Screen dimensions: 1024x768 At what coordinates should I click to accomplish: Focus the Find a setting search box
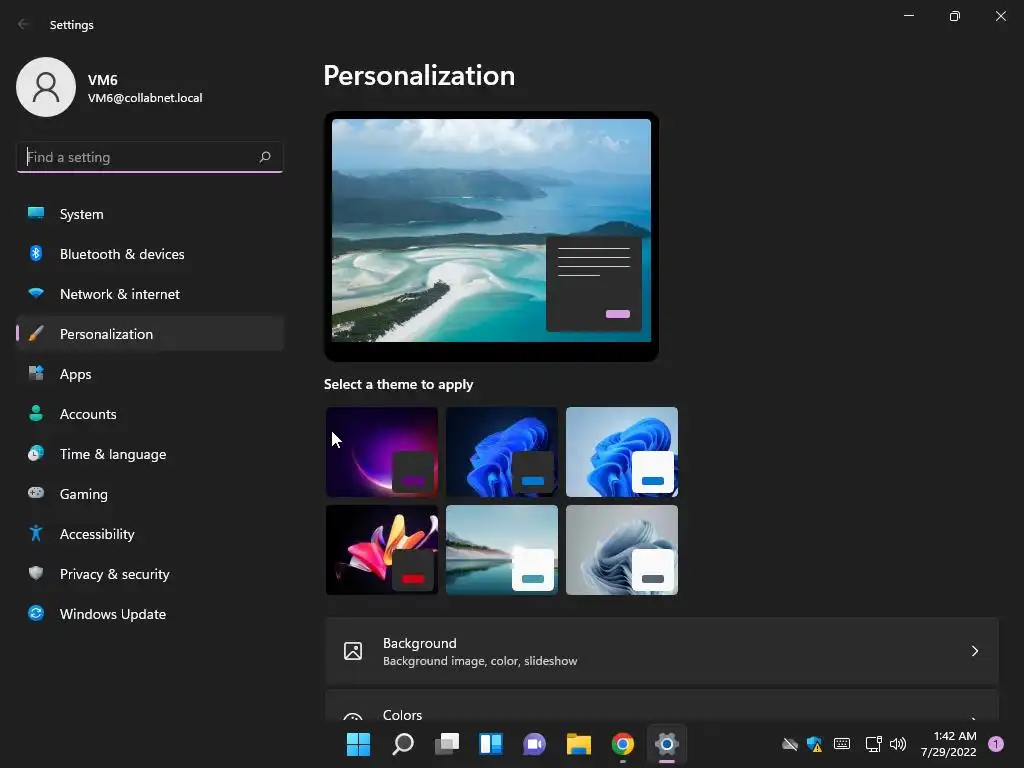pyautogui.click(x=150, y=157)
